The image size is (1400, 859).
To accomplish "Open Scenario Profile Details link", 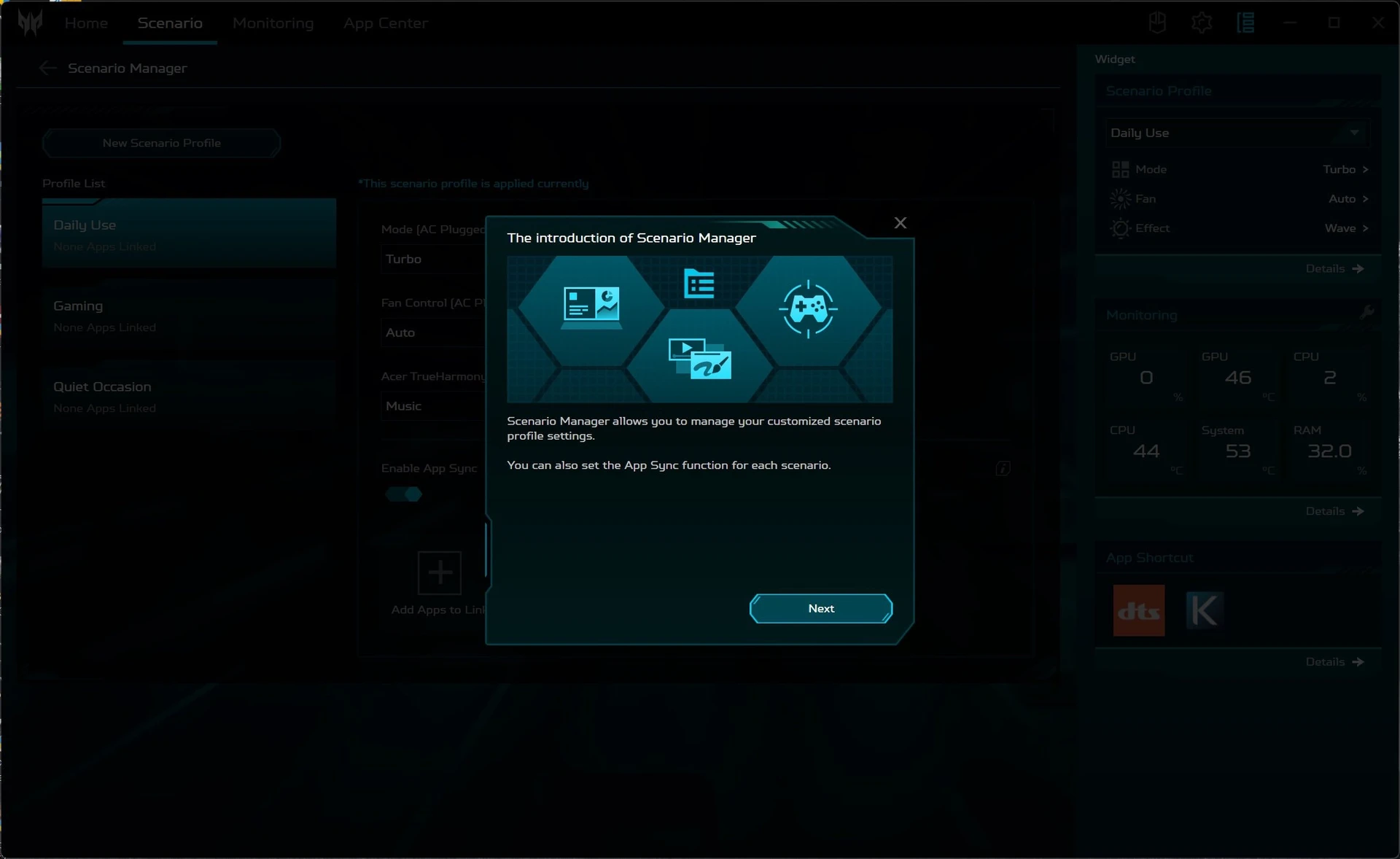I will [x=1334, y=268].
